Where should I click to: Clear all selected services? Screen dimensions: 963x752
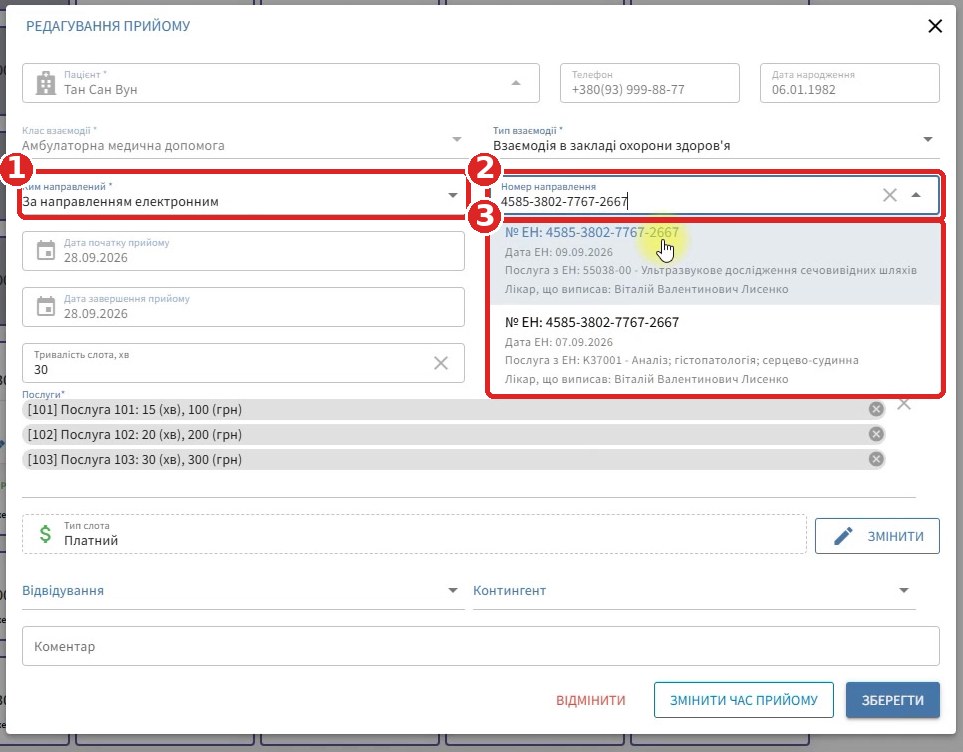pyautogui.click(x=904, y=404)
